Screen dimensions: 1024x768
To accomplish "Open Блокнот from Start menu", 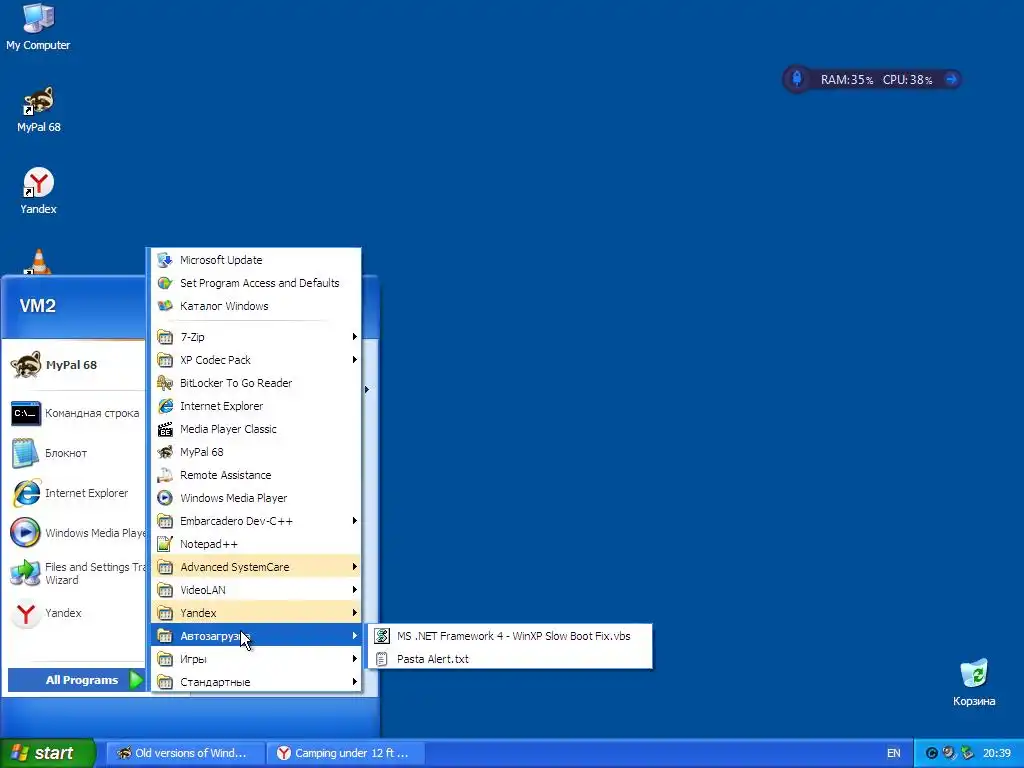I will [x=76, y=453].
